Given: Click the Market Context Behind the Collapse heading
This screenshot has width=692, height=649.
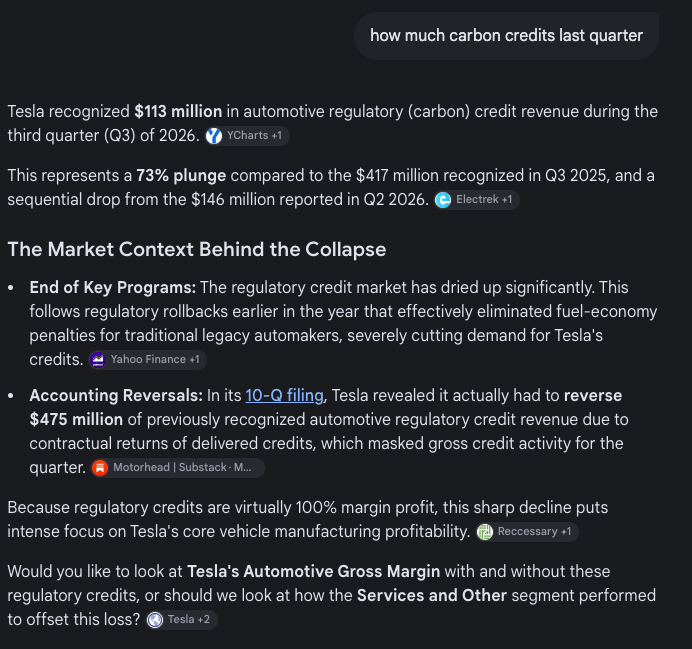Looking at the screenshot, I should pyautogui.click(x=197, y=249).
